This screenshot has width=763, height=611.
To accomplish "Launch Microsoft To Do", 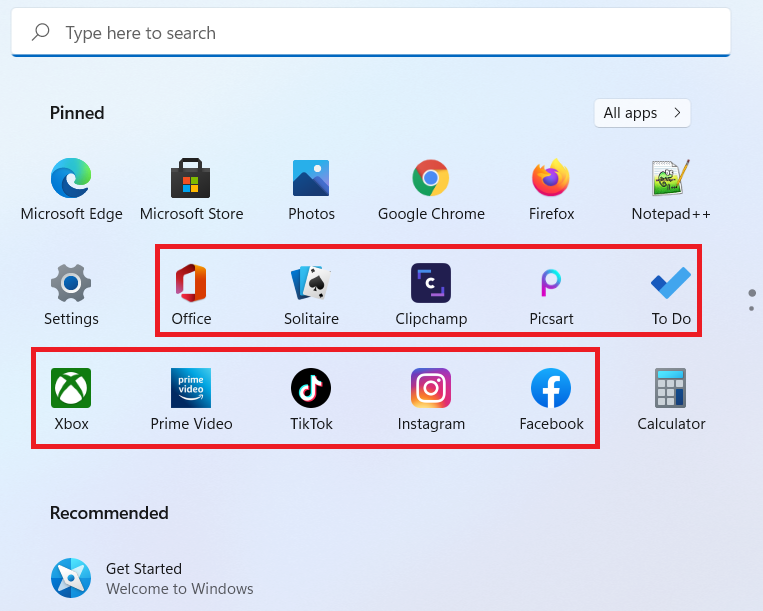I will (x=671, y=294).
